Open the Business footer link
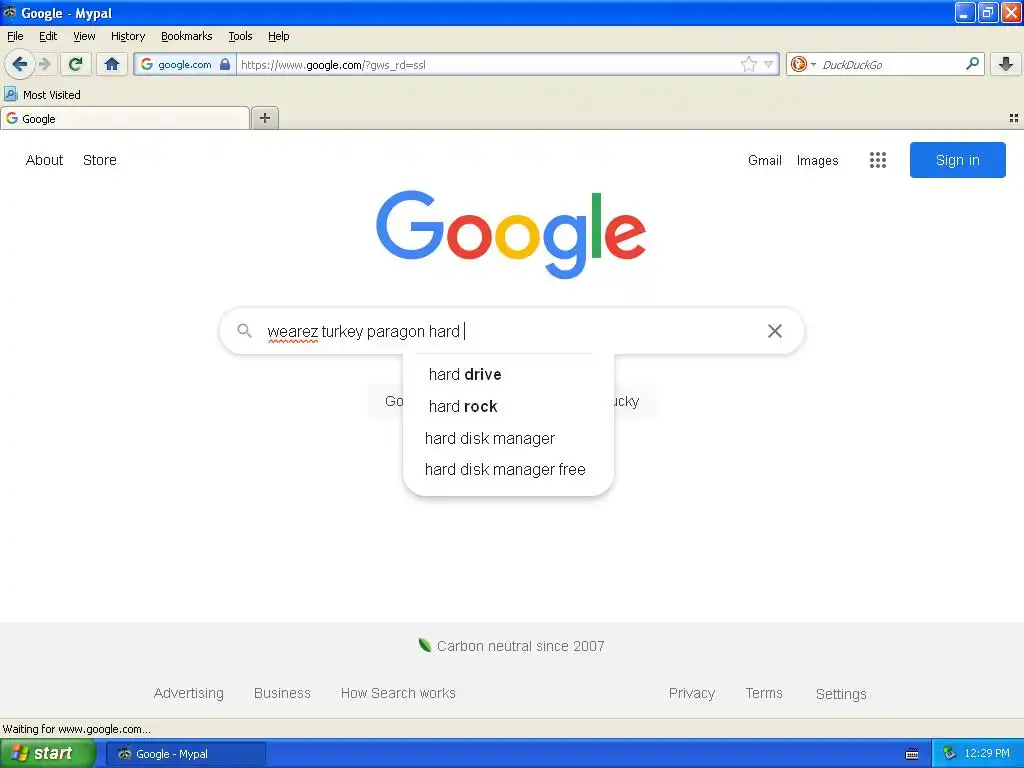This screenshot has height=768, width=1024. point(282,693)
